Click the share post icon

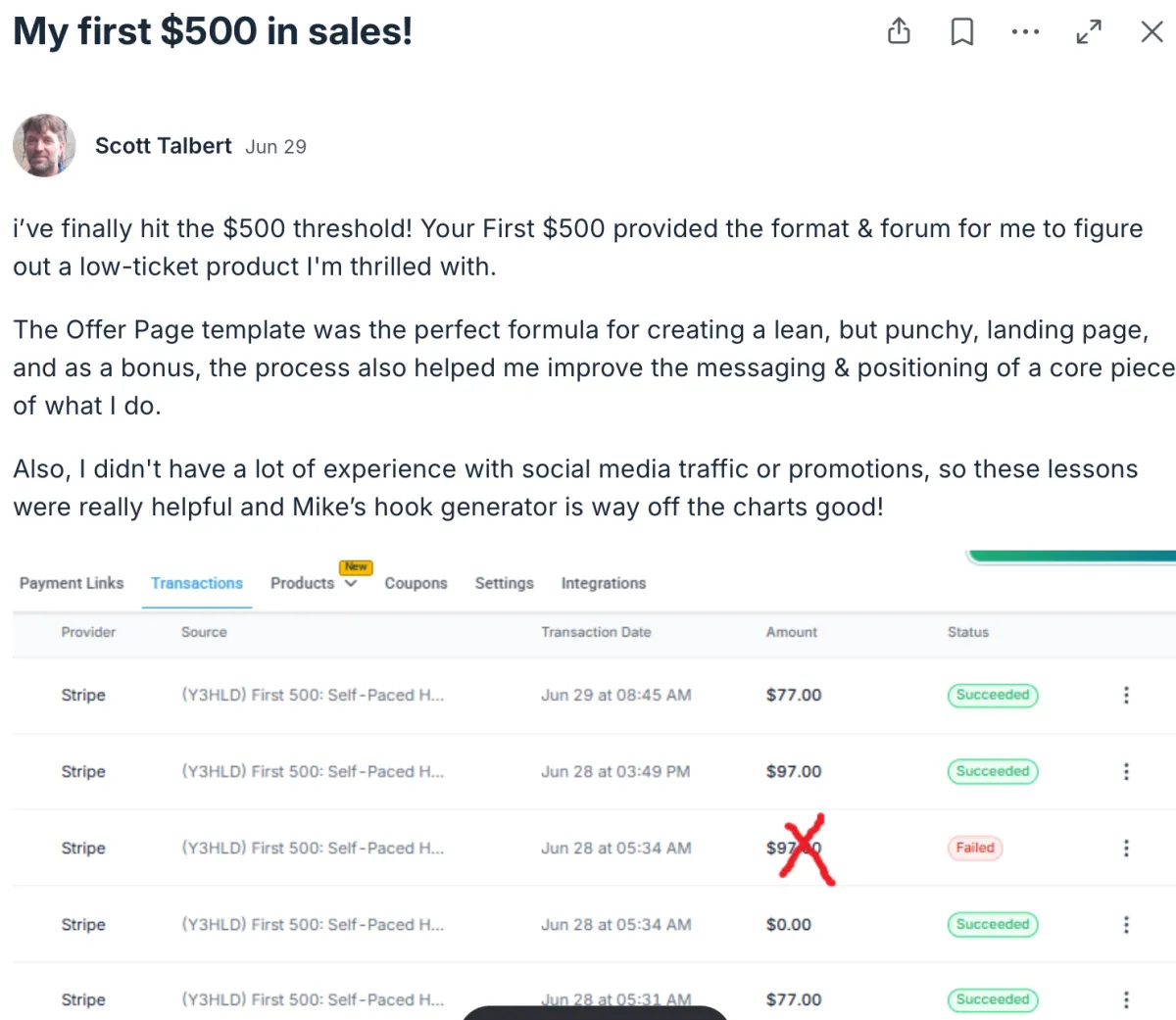point(899,32)
